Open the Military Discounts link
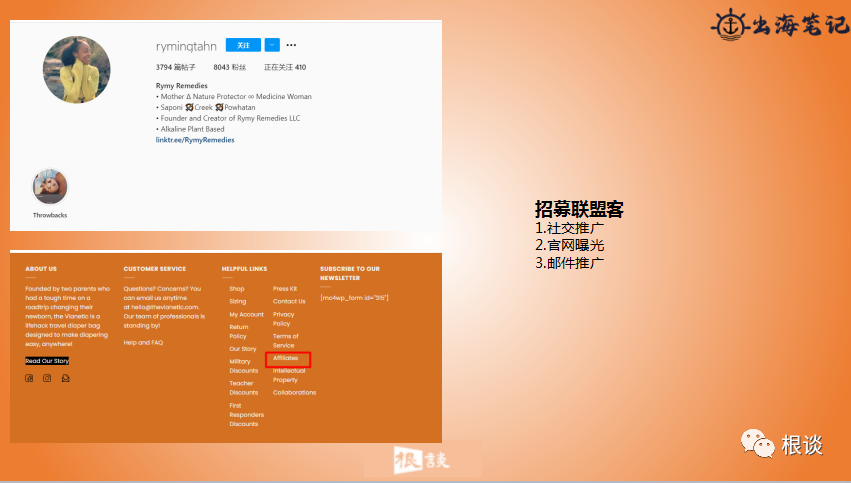Screen dimensions: 851x483 point(244,366)
